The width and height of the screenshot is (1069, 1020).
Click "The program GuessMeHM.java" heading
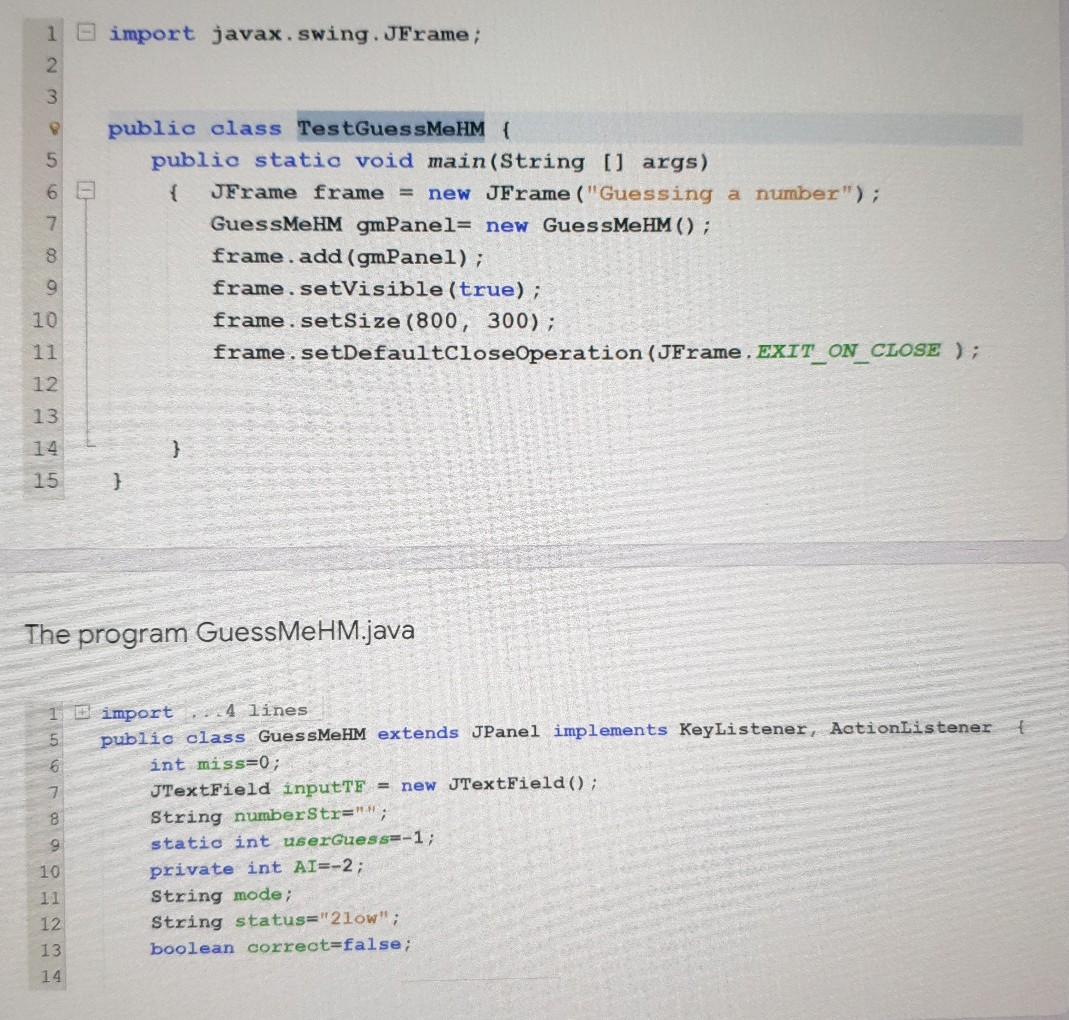click(220, 633)
